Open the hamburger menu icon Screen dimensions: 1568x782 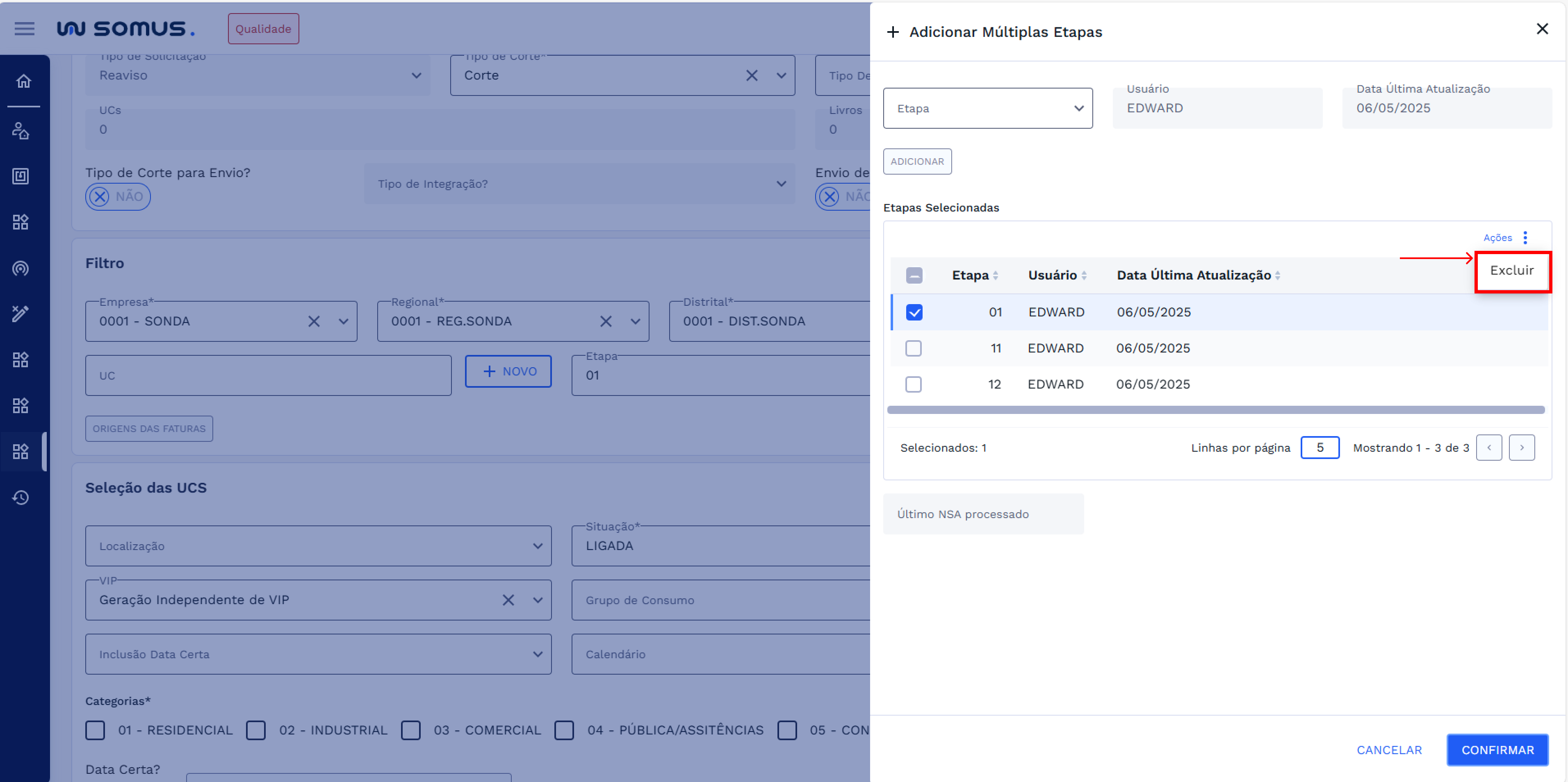(24, 29)
